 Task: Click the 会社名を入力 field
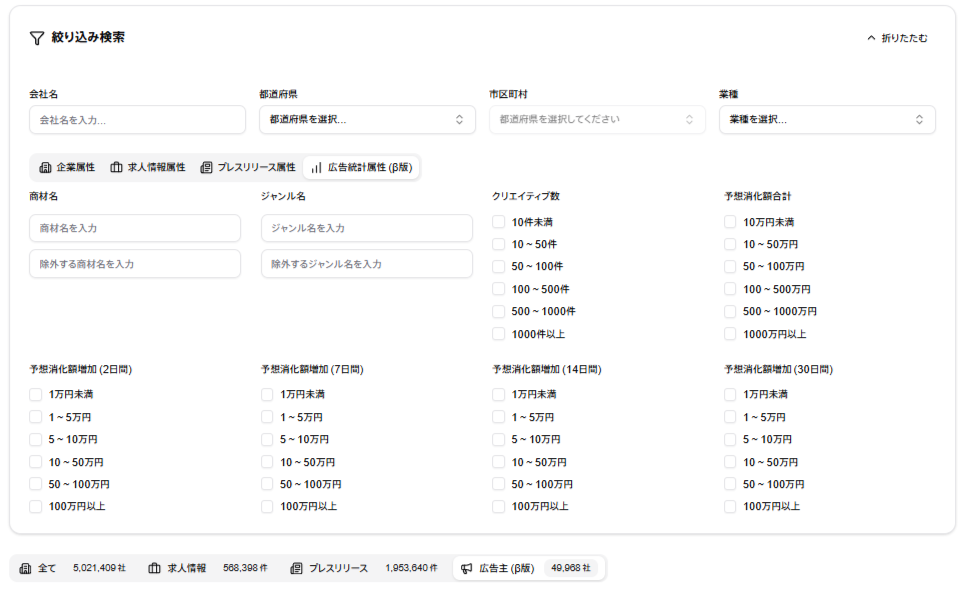coord(137,120)
